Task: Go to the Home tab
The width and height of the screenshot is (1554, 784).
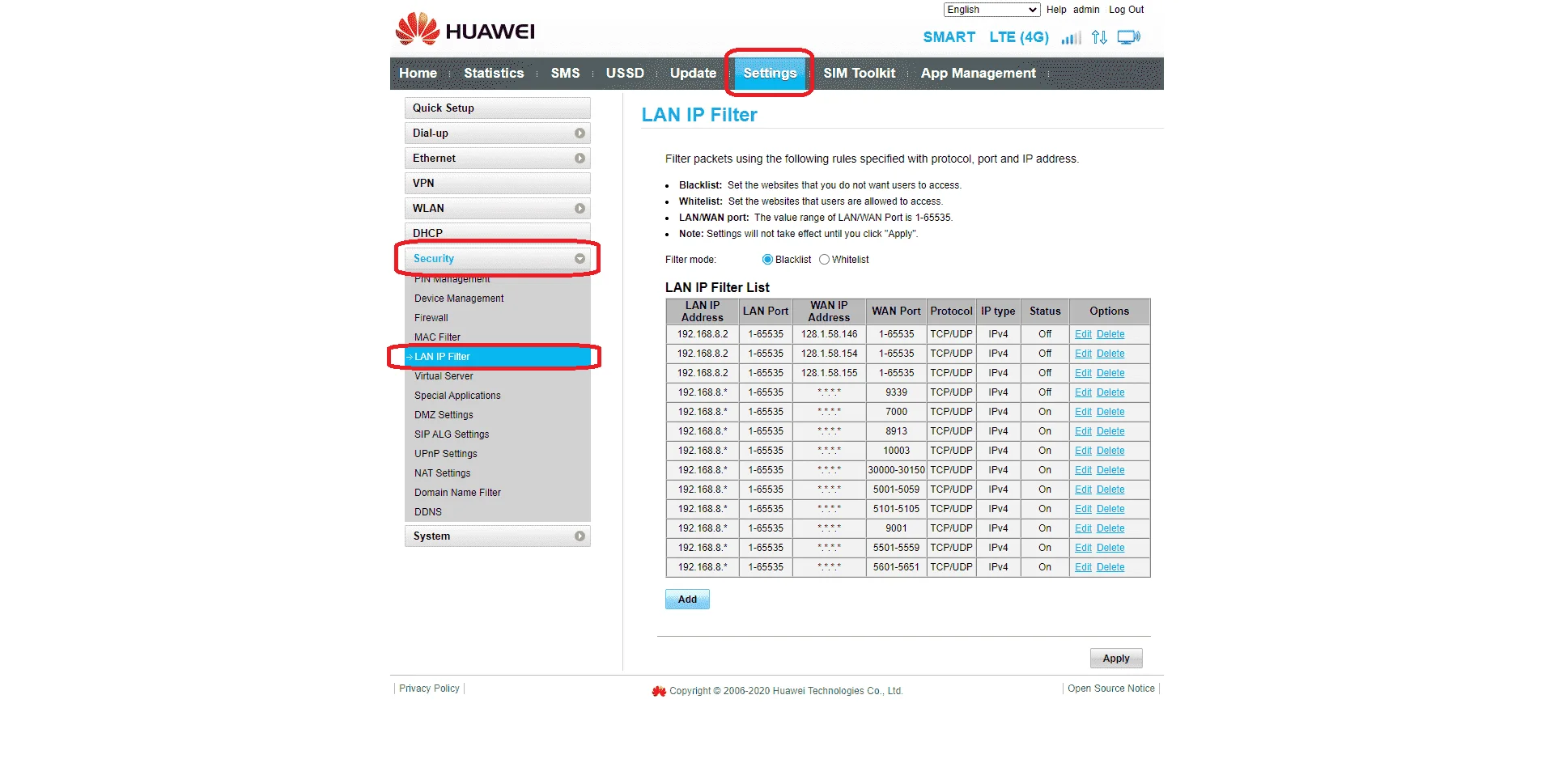Action: tap(418, 74)
